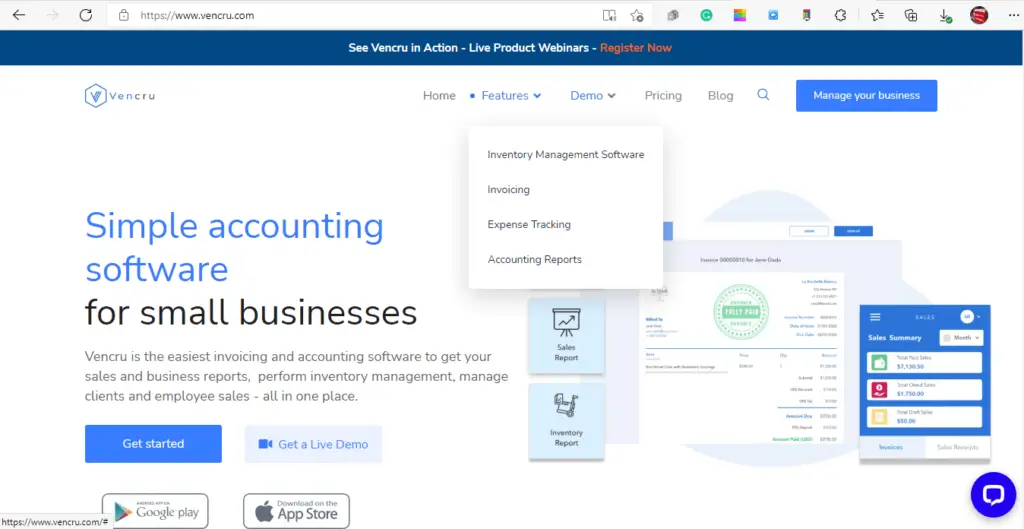Open the Collections icon
Screen dimensions: 1024x529
pyautogui.click(x=910, y=16)
